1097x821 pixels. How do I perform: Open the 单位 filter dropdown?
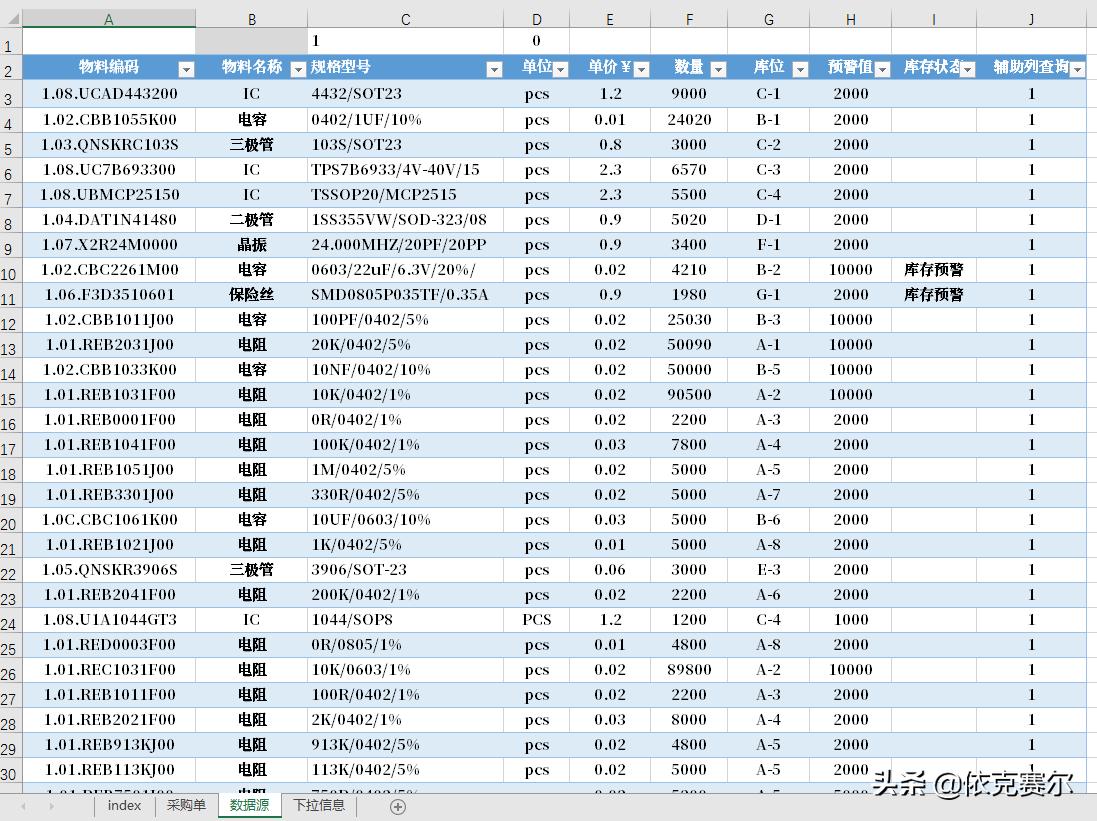pos(560,68)
